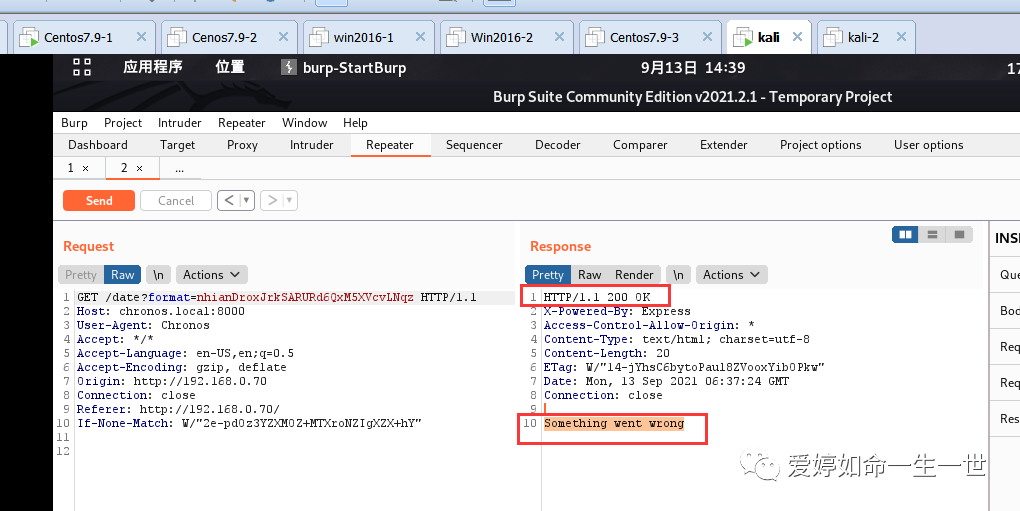Switch Request view to Raw

(122, 275)
